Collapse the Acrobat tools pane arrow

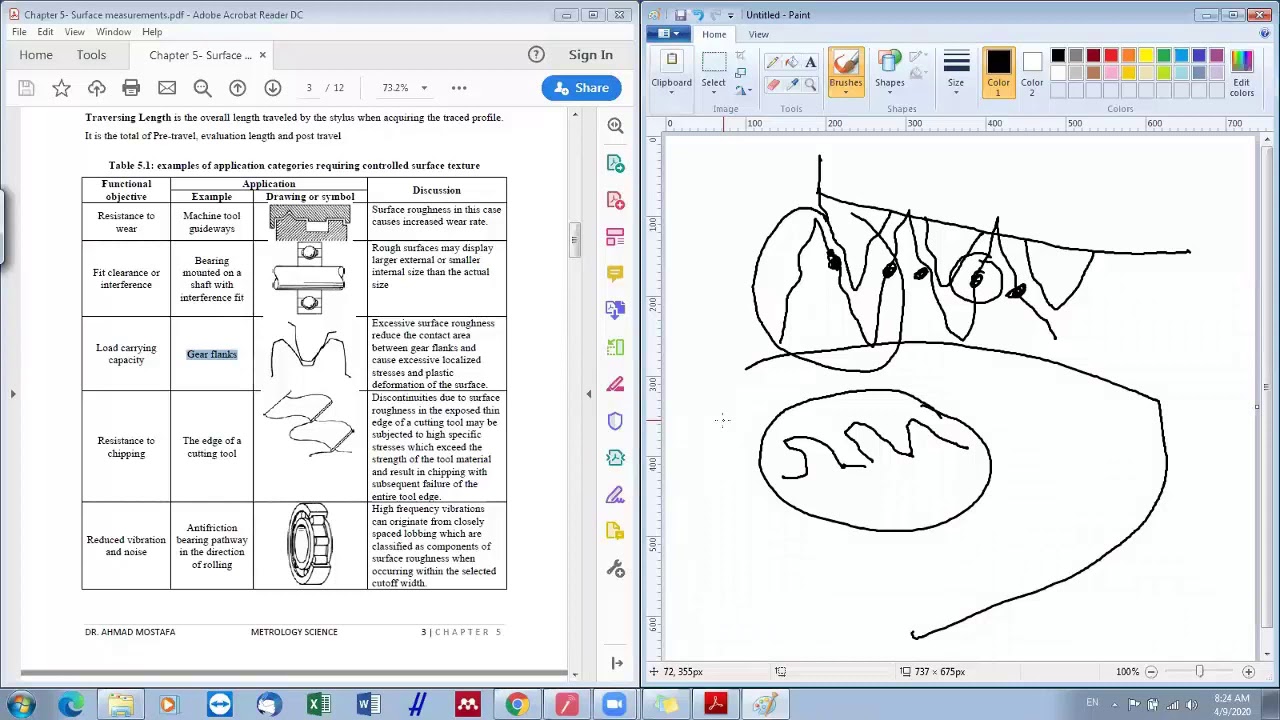589,394
